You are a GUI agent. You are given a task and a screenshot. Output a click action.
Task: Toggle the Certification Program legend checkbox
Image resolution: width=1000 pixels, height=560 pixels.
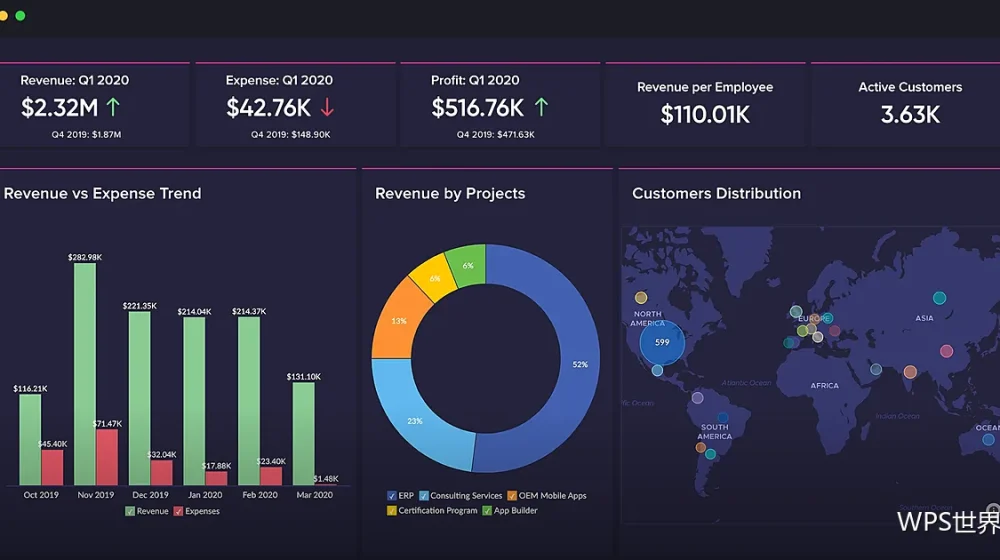(392, 511)
